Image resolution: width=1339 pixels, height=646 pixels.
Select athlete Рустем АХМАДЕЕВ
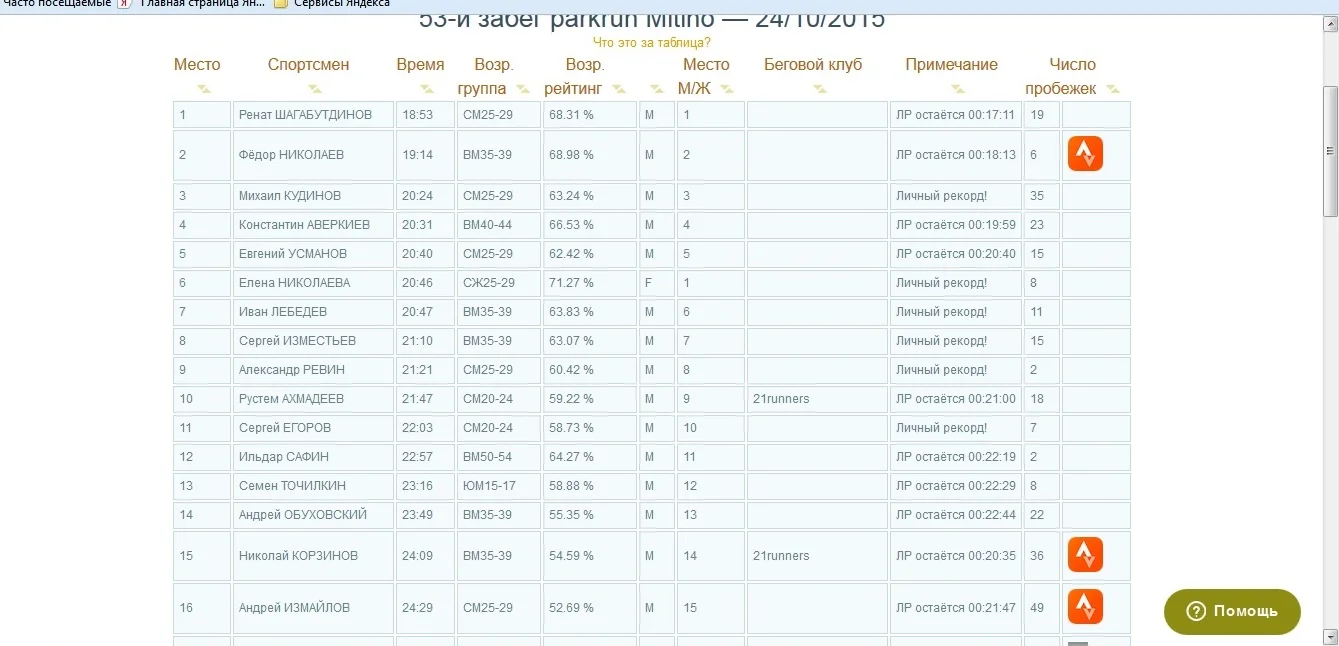(x=291, y=399)
